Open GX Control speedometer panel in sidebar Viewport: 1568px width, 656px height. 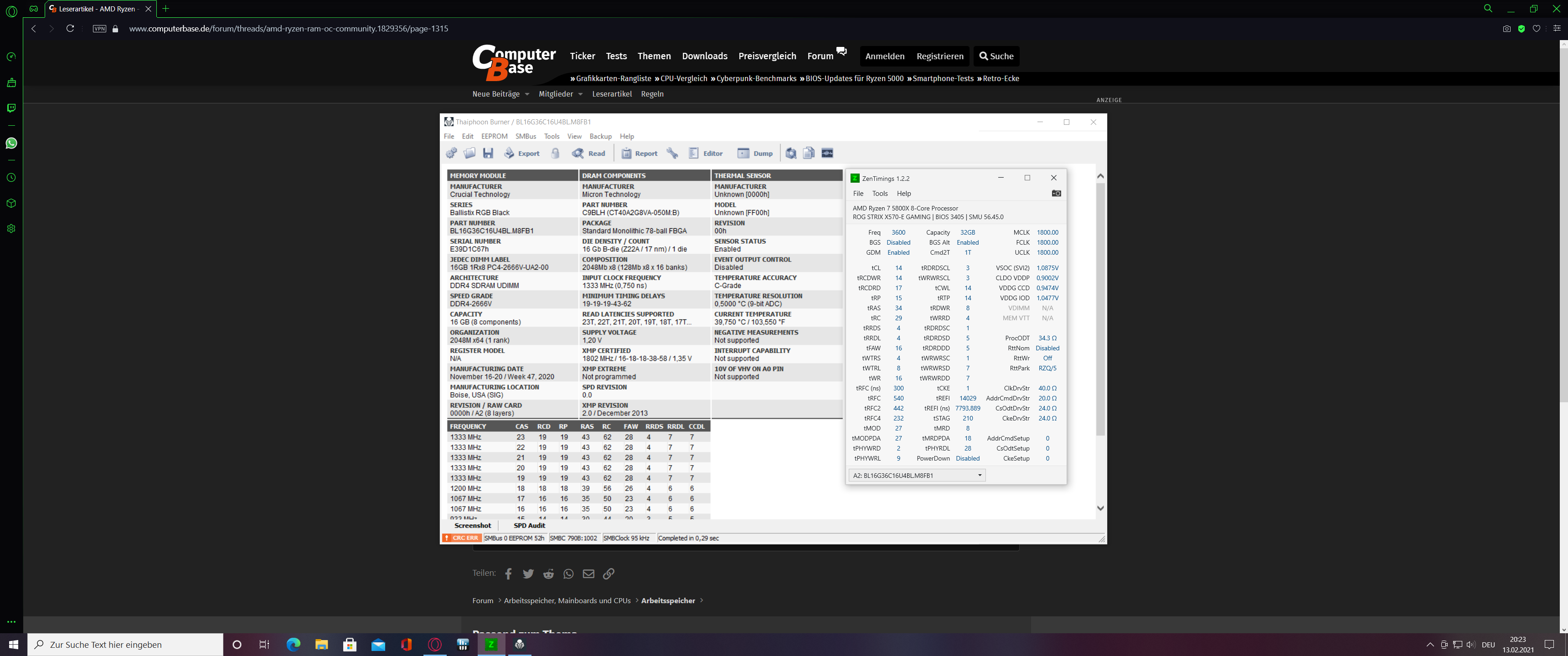[11, 56]
